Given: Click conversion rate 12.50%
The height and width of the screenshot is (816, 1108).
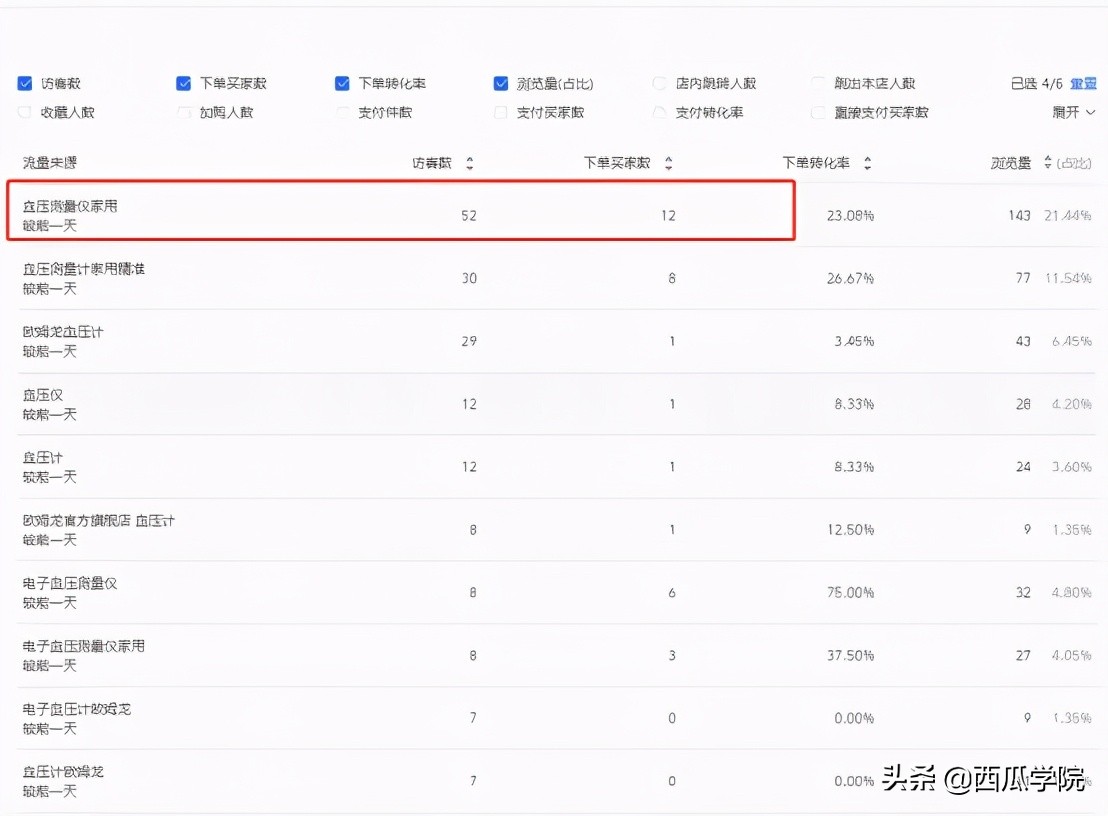Looking at the screenshot, I should [x=850, y=530].
